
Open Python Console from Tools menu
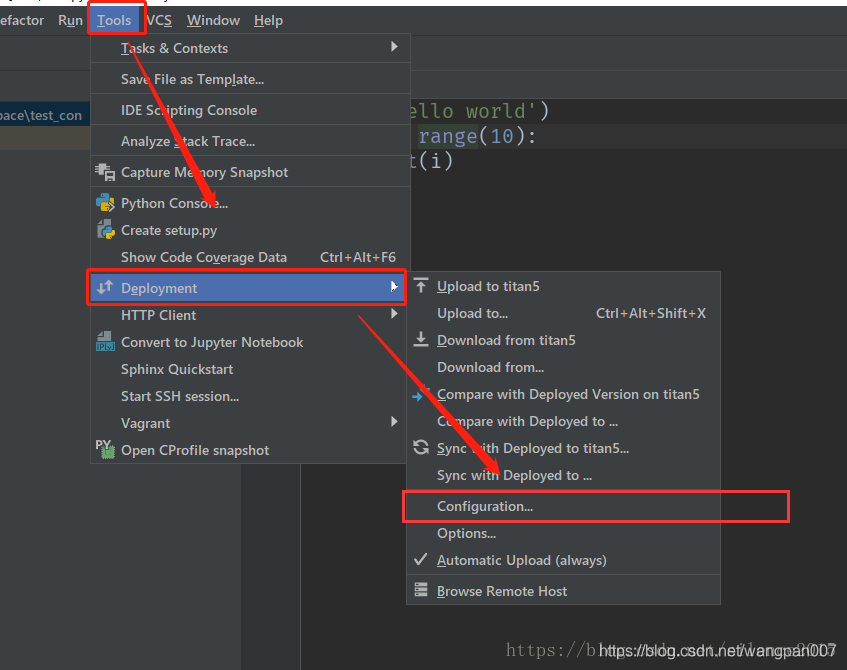tap(250, 203)
